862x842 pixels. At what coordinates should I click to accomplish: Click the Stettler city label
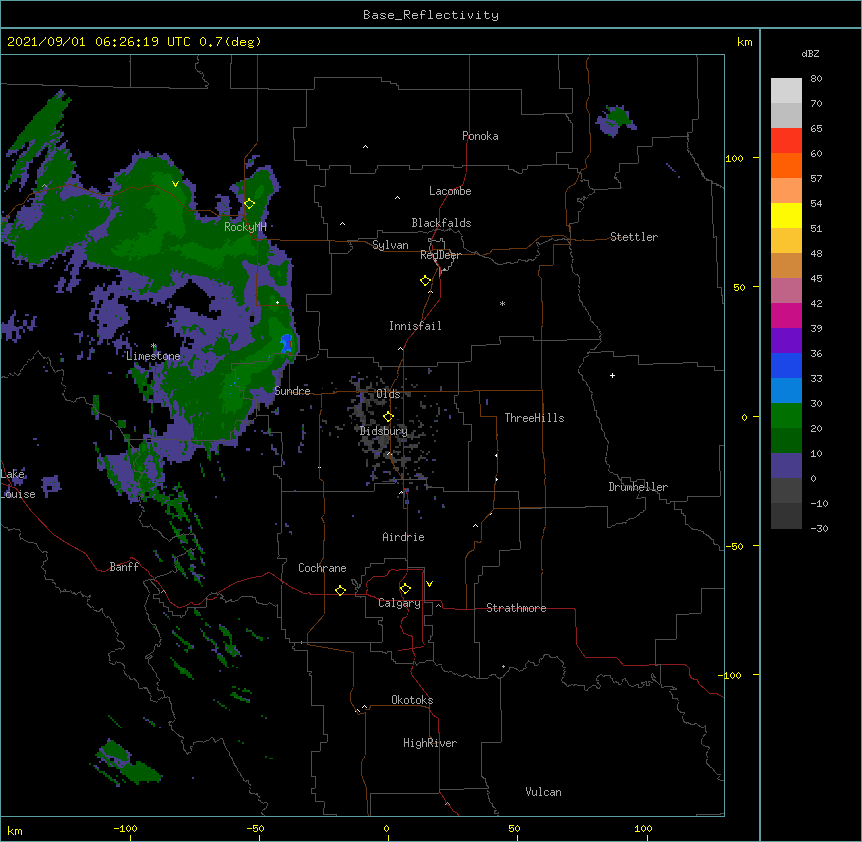pos(634,237)
